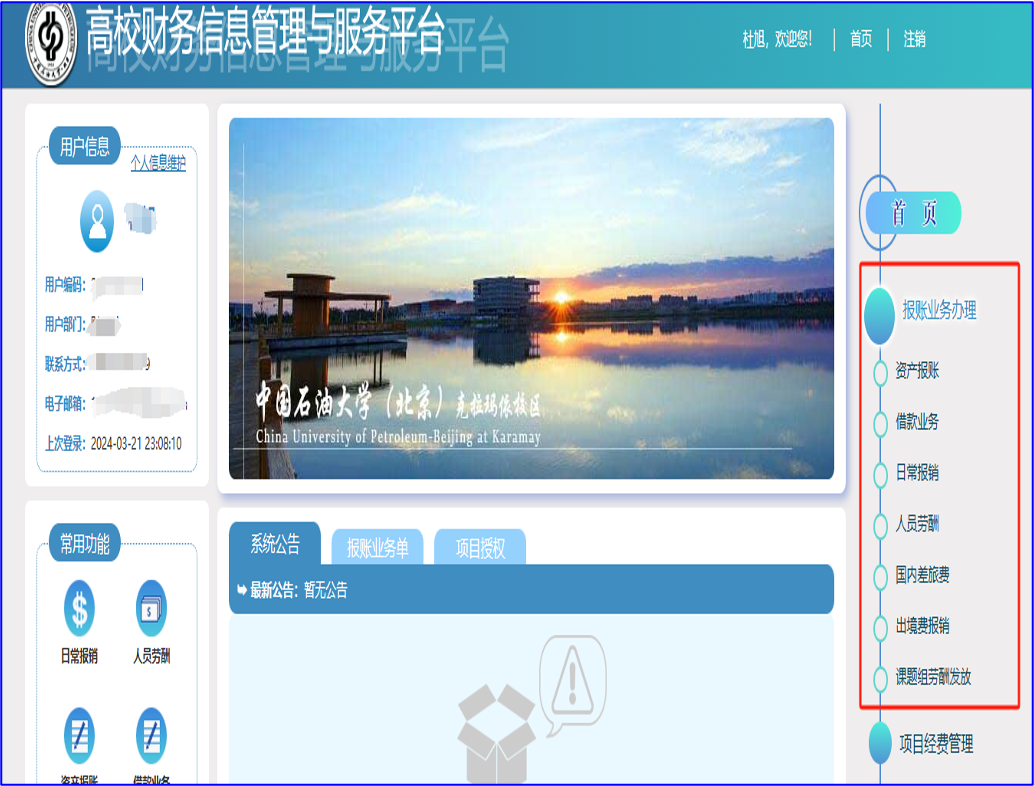Go to 首页 in the top header
This screenshot has width=1034, height=786.
click(x=861, y=39)
